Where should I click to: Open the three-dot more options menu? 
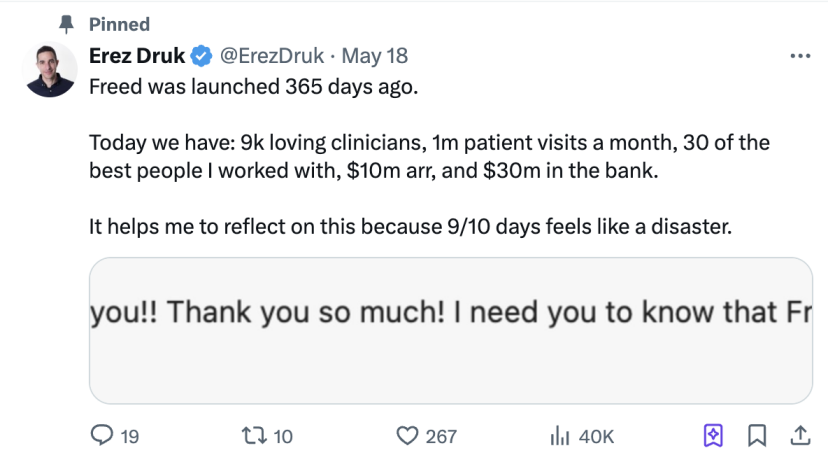coord(800,56)
